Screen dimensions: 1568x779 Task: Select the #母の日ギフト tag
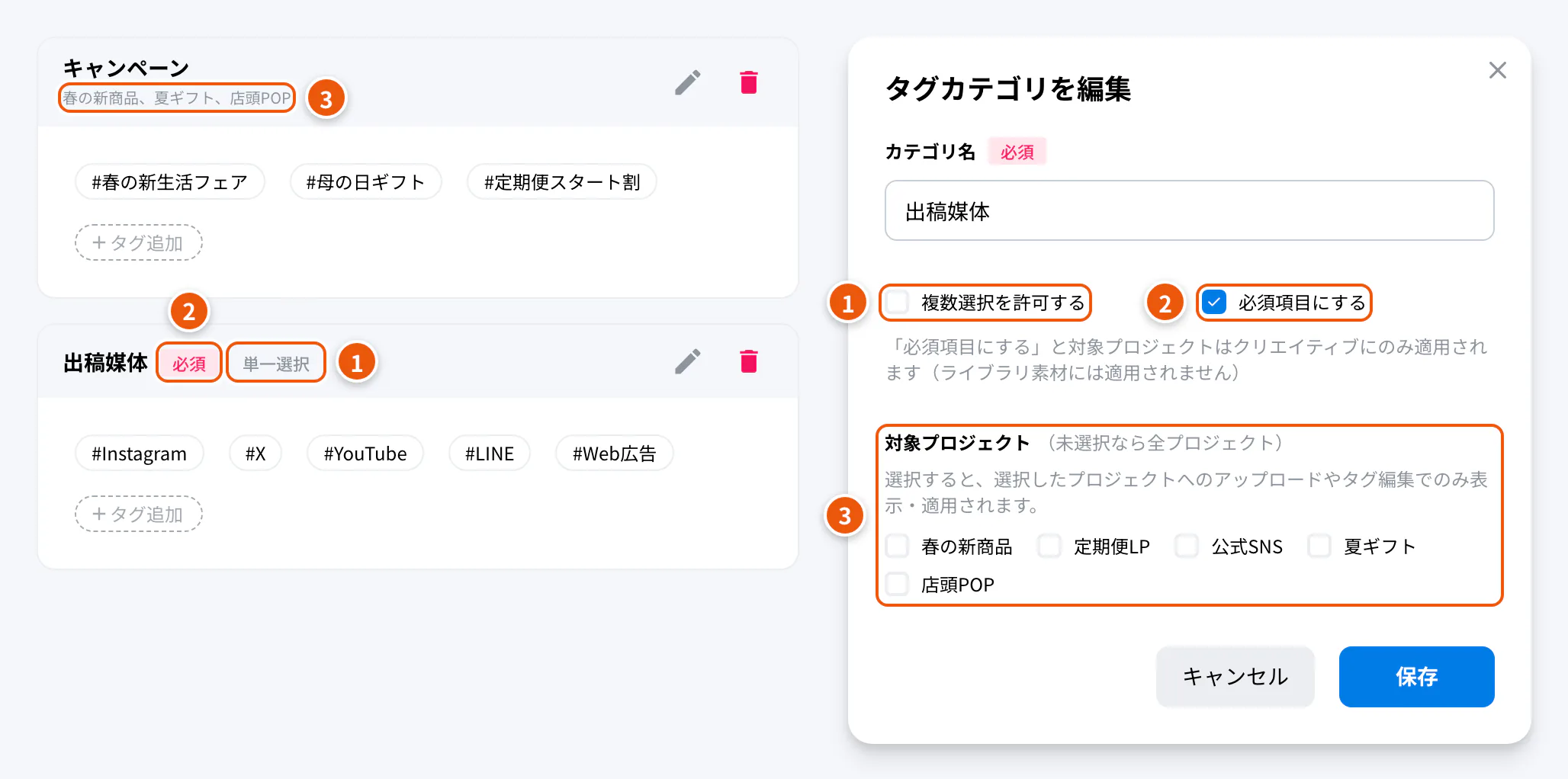pyautogui.click(x=365, y=181)
